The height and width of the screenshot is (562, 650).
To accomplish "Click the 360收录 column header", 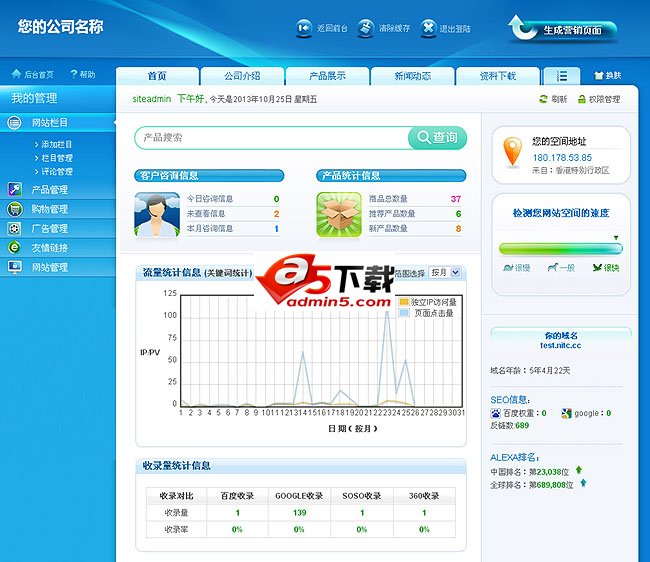I will tap(424, 496).
